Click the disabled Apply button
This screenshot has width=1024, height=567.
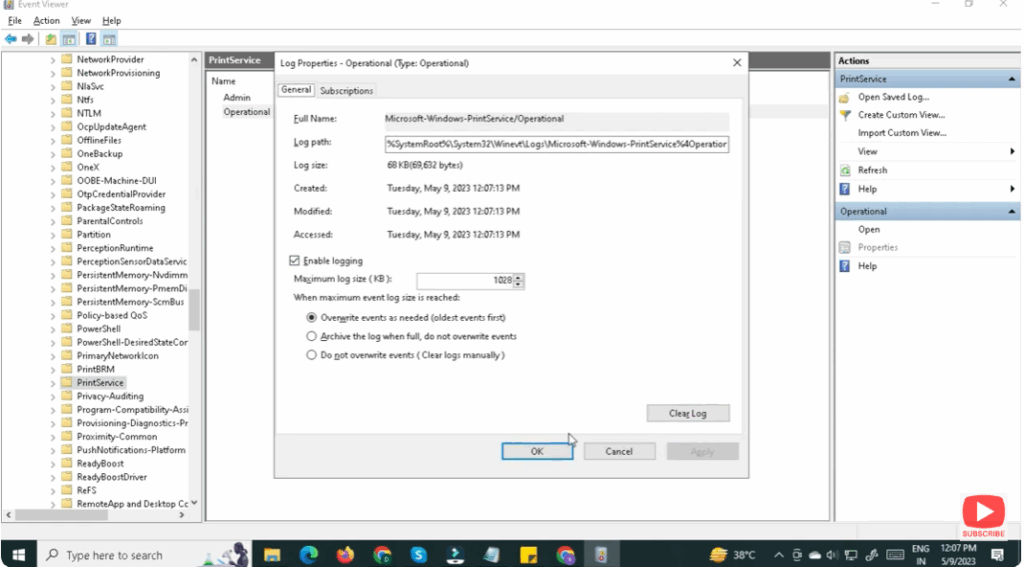pyautogui.click(x=702, y=451)
